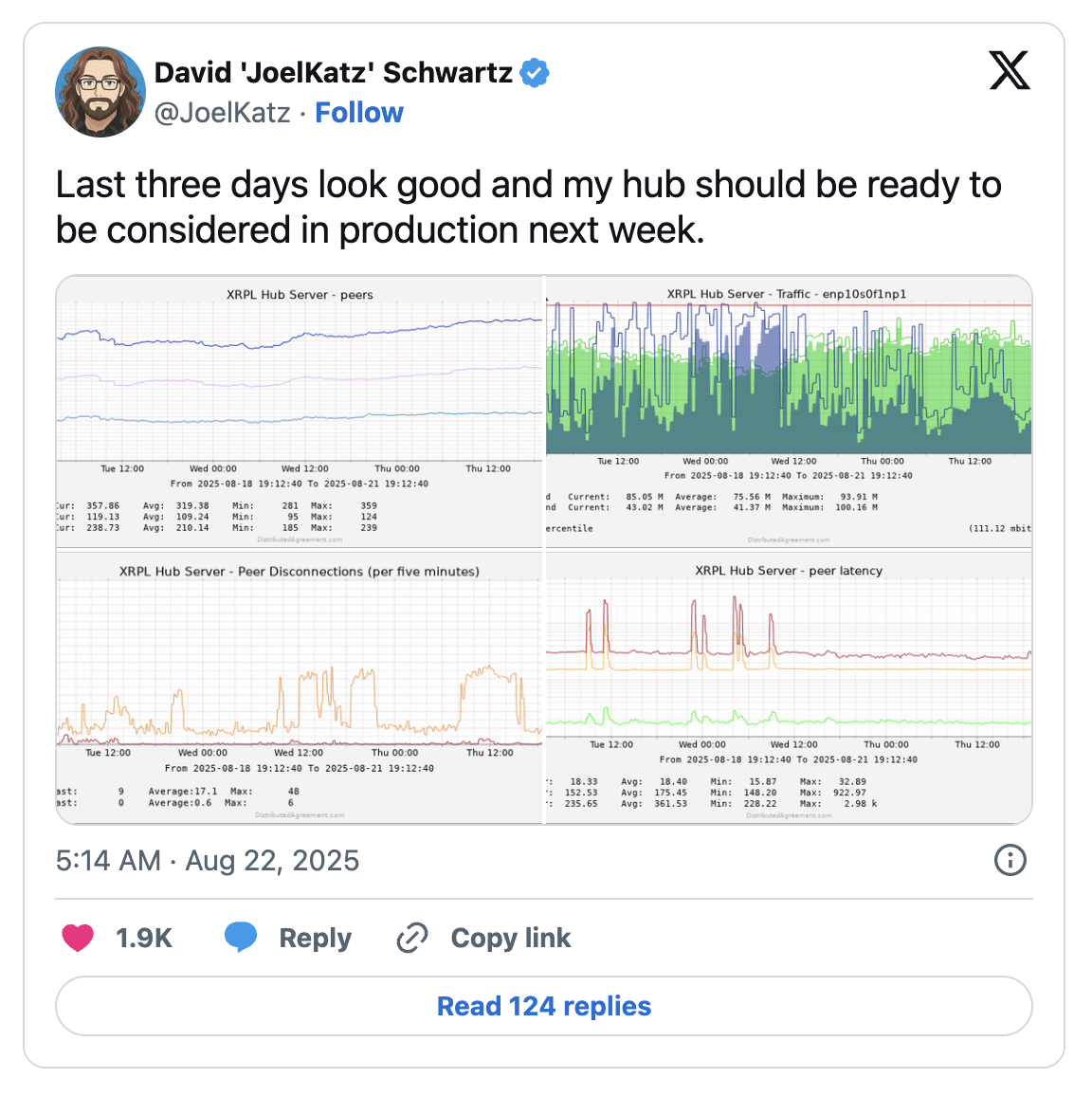Open the tweet info circle icon

pos(1010,860)
